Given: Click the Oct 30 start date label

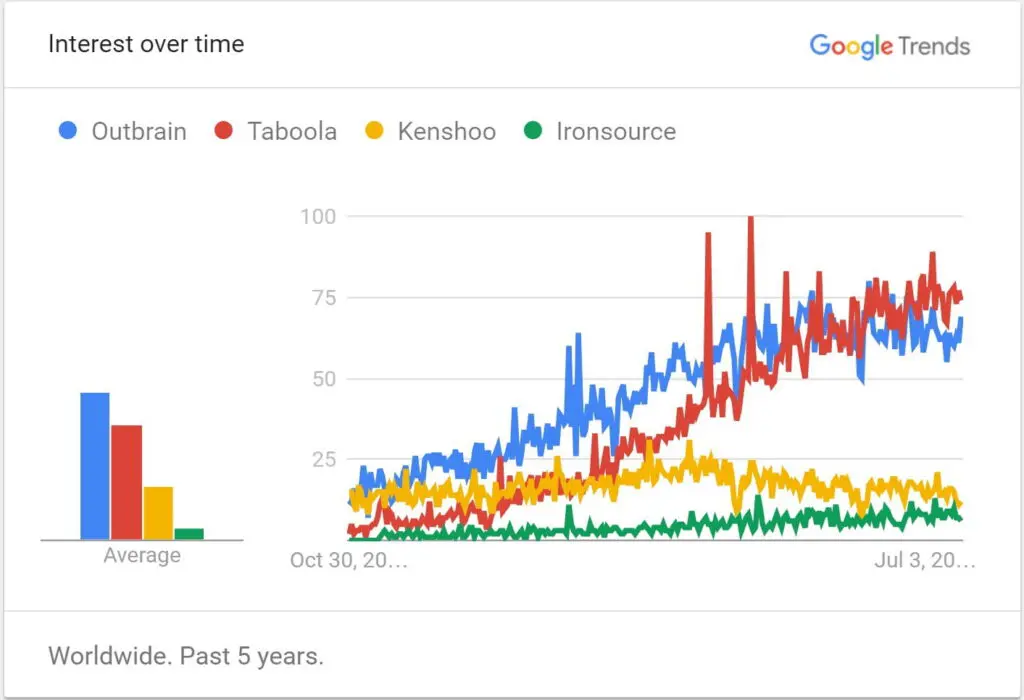Looking at the screenshot, I should pos(348,560).
